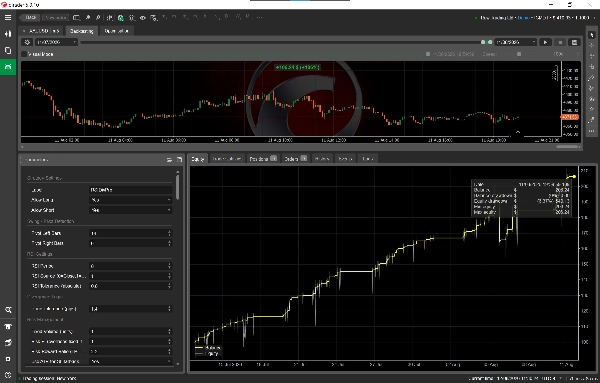
Task: Adjust the date range slider end handle
Action: pos(489,42)
